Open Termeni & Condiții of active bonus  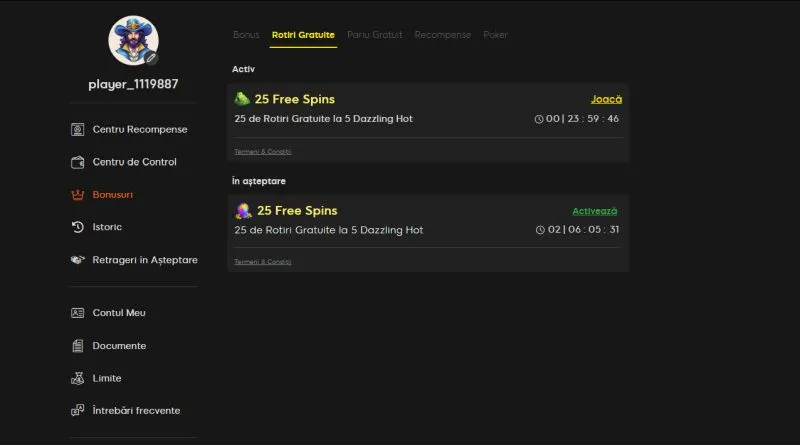tap(263, 152)
